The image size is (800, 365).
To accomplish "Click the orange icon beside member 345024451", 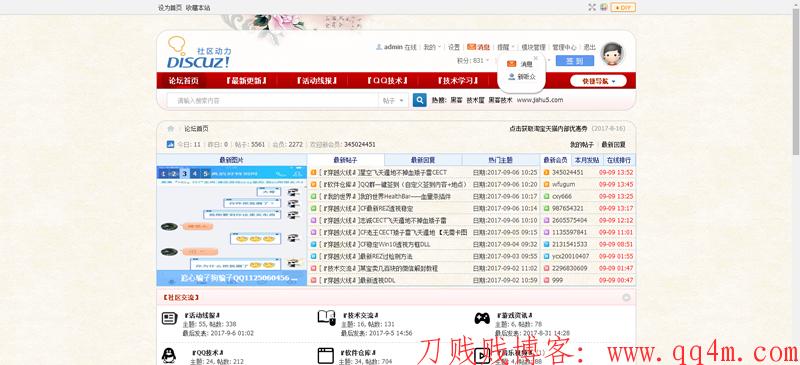I will (x=546, y=172).
